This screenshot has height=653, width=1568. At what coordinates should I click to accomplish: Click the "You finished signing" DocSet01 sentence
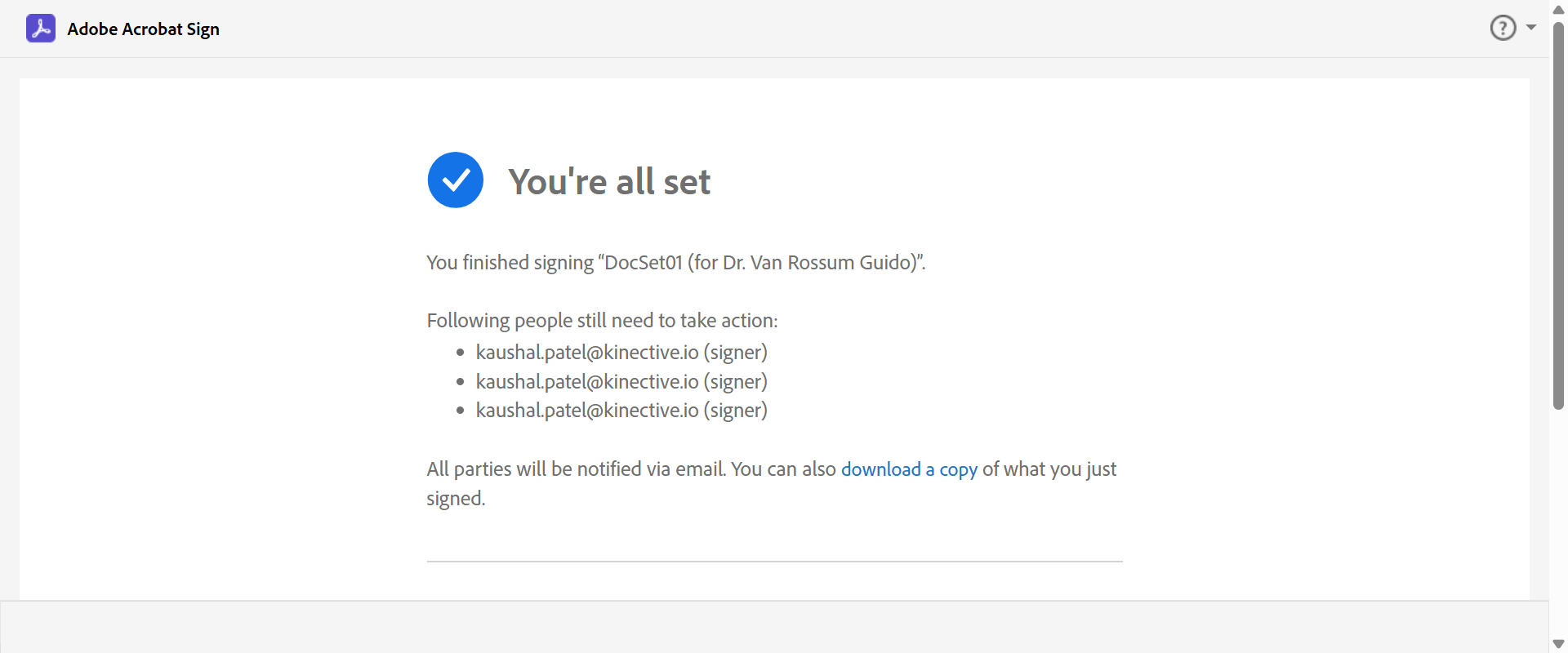pyautogui.click(x=675, y=263)
